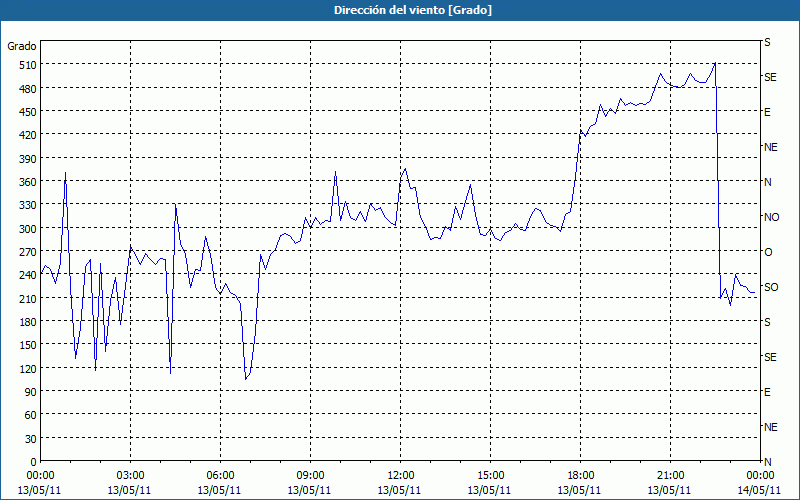Click the 13/05/11 date under 12:00
The height and width of the screenshot is (500, 800).
[x=399, y=490]
